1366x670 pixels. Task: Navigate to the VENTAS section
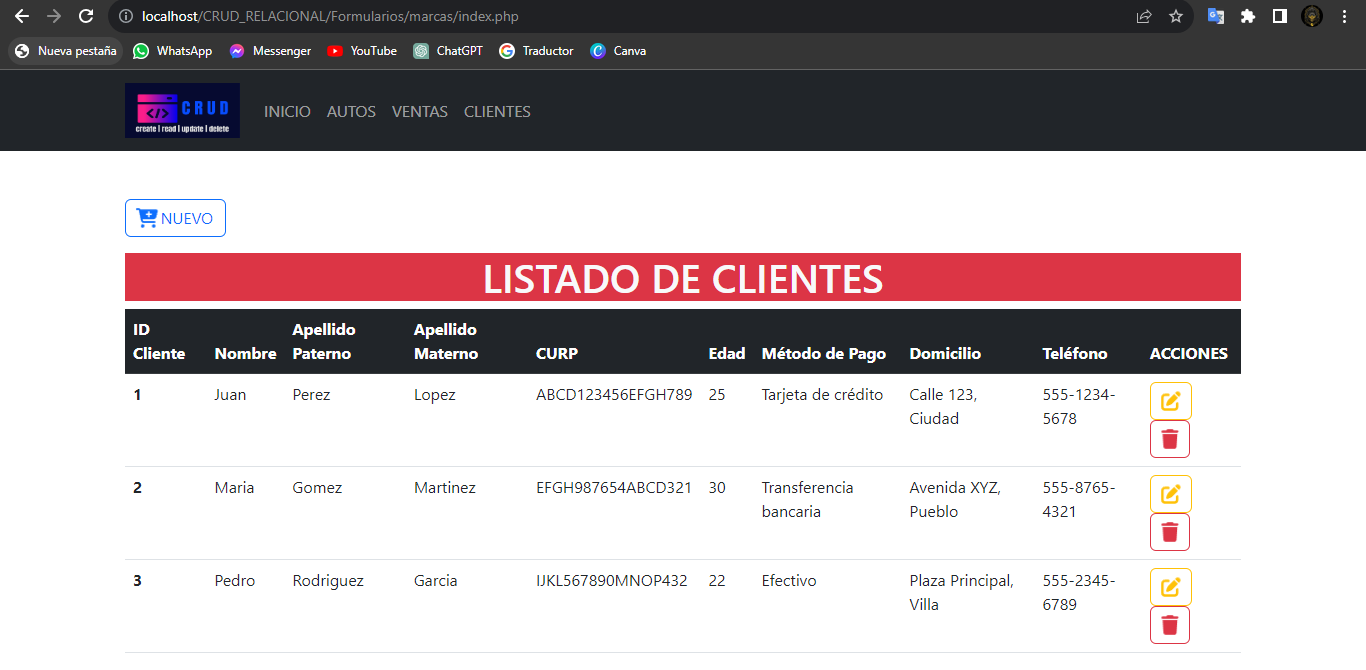(419, 111)
